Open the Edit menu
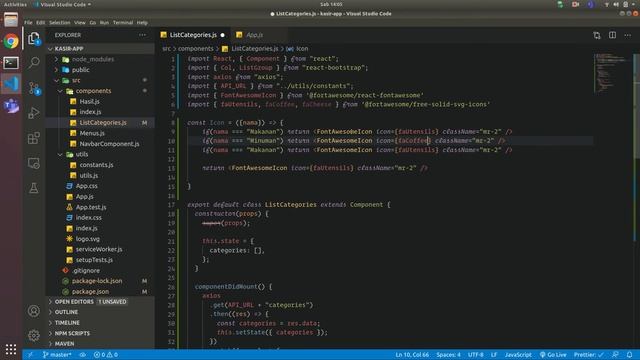Viewport: 640px width, 360px height. (40, 23)
